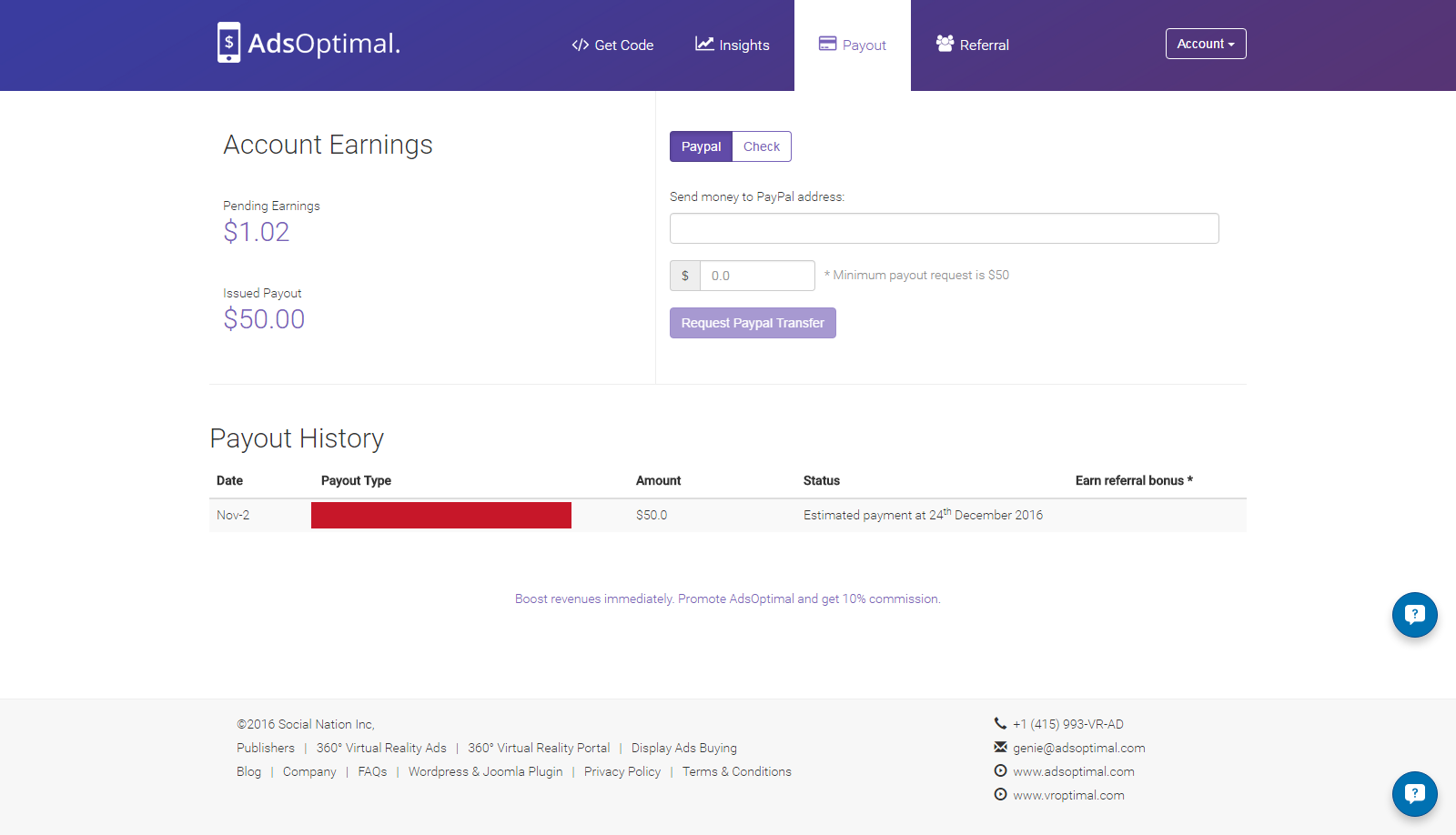Click the Nov-2 date cell

click(x=233, y=515)
